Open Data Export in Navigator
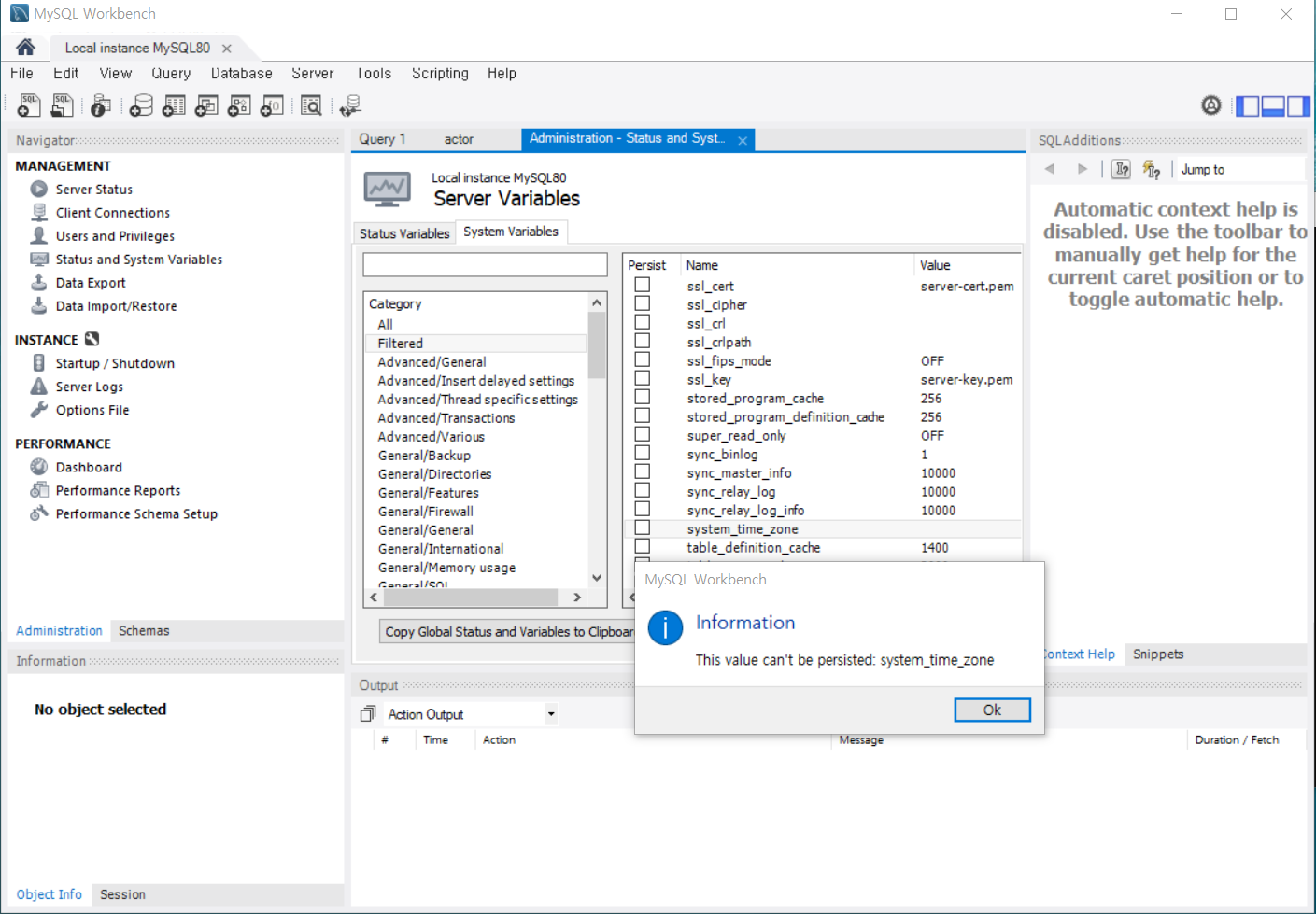Screen dimensions: 1316x914 point(90,283)
